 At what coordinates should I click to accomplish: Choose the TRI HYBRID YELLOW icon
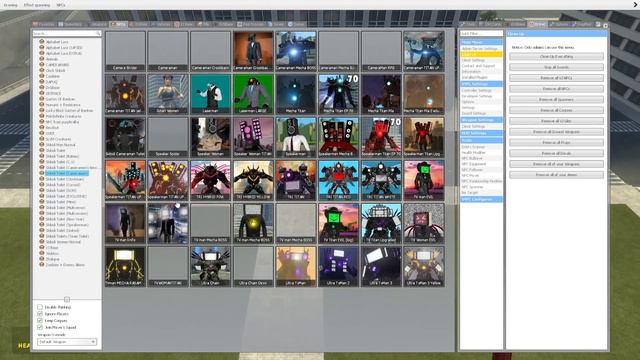pos(253,180)
